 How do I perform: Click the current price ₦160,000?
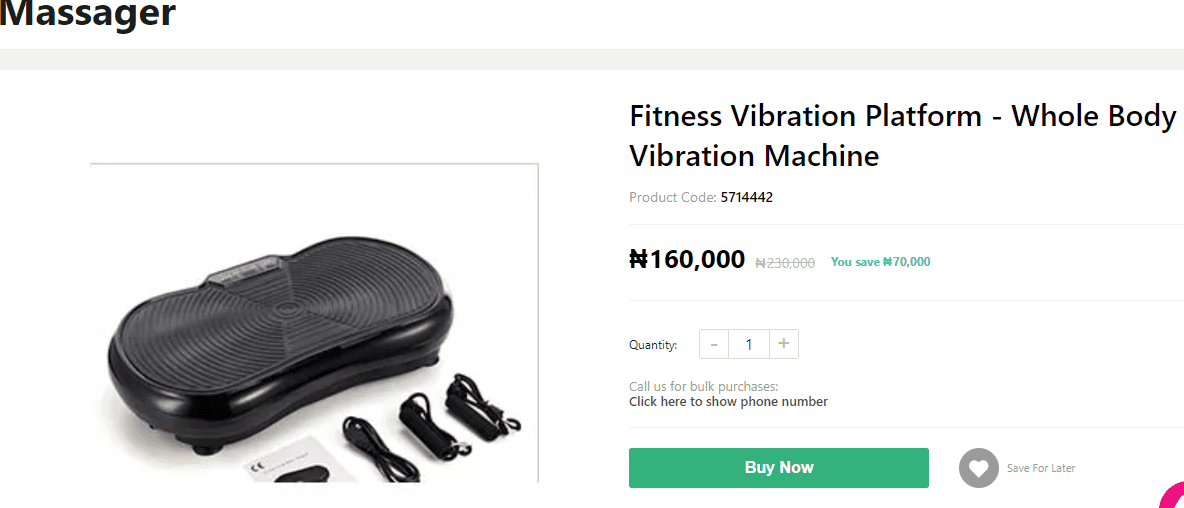pos(687,260)
